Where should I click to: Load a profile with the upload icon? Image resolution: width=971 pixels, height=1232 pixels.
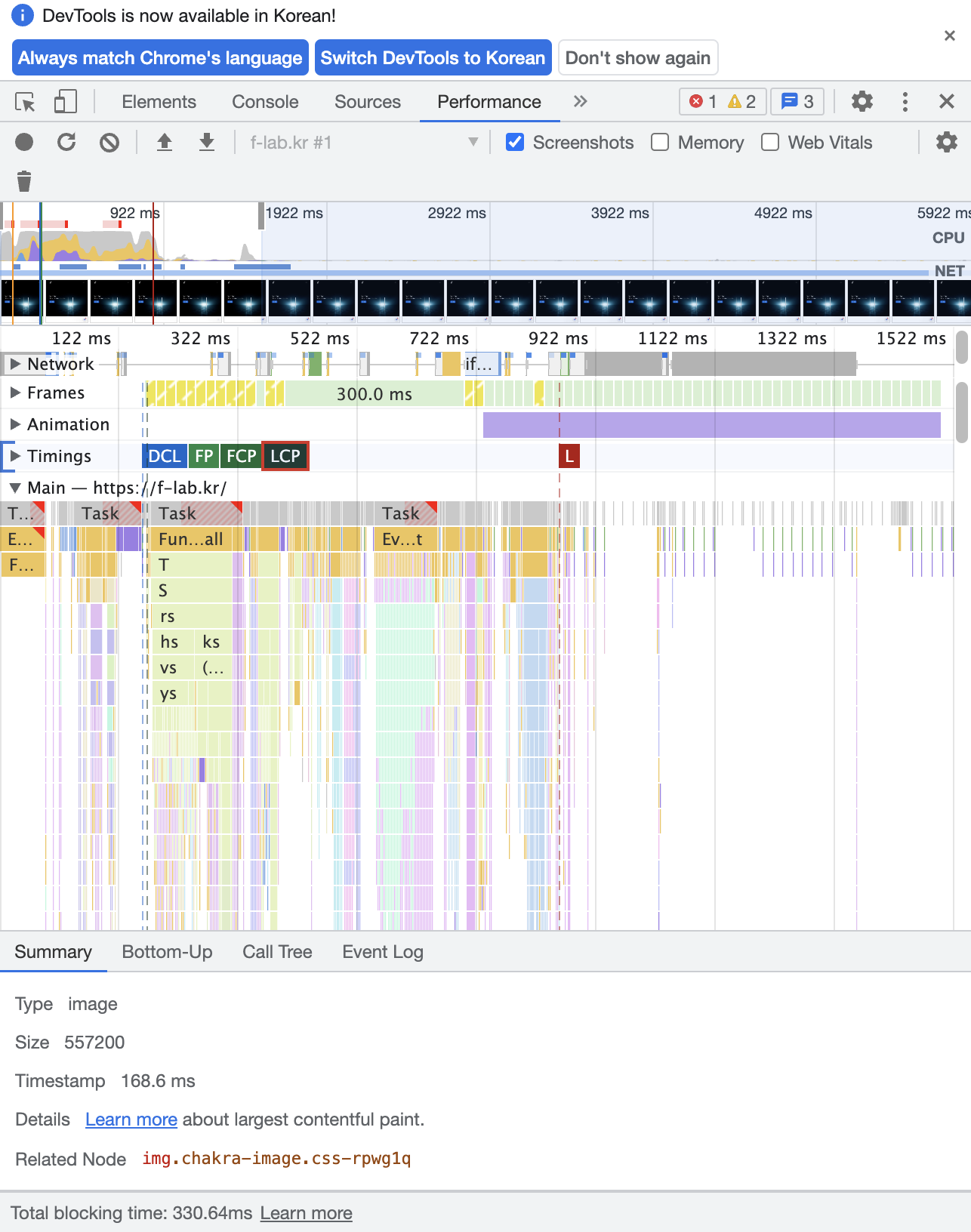tap(164, 142)
